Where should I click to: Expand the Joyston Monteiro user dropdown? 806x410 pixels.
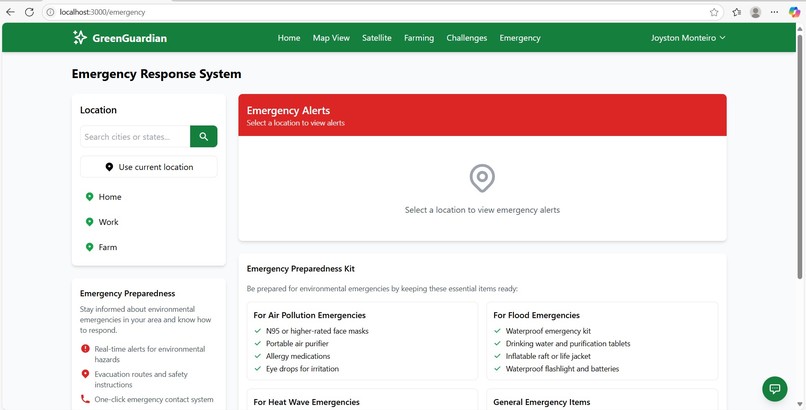point(688,38)
